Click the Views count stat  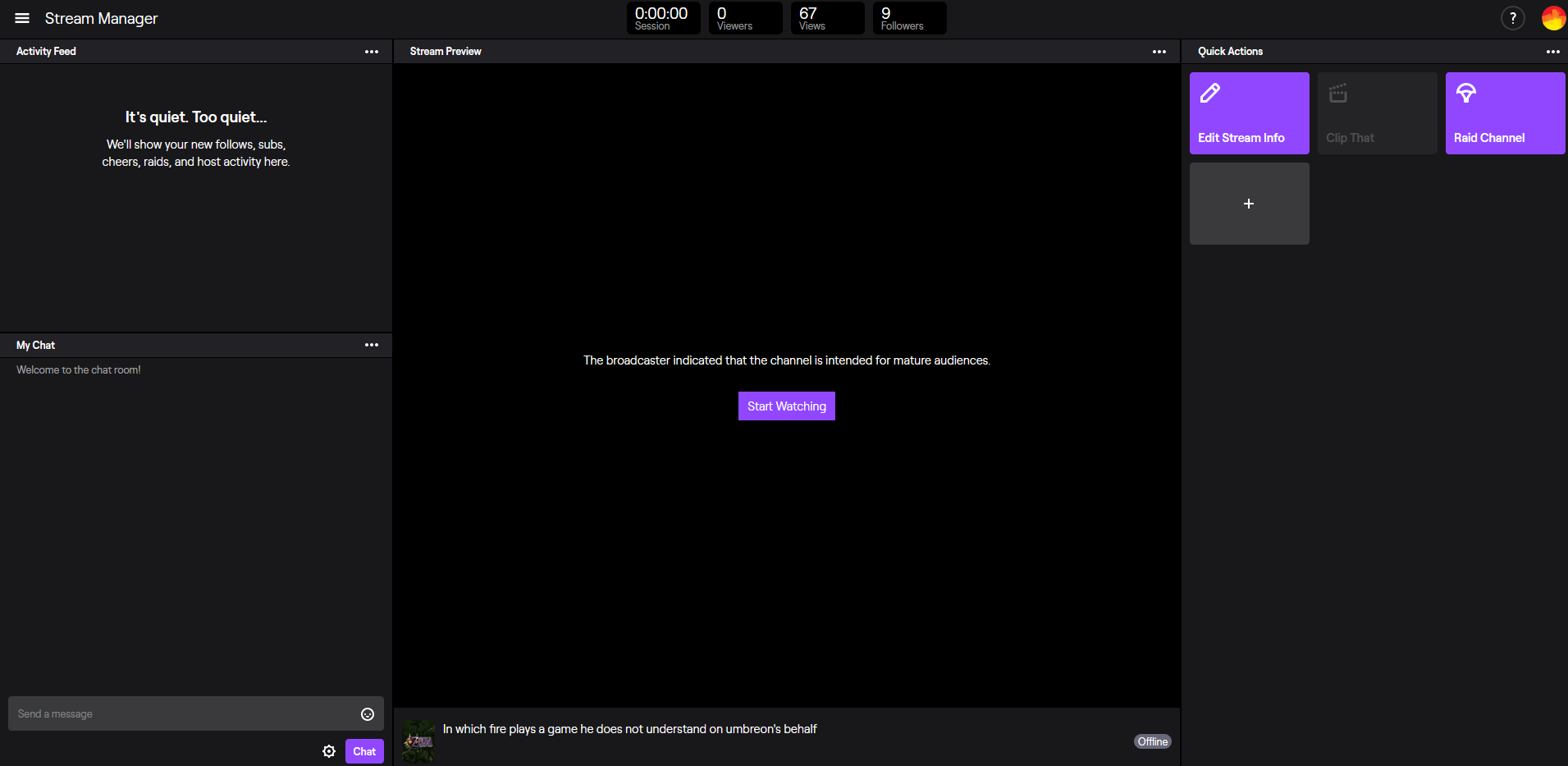(x=828, y=18)
